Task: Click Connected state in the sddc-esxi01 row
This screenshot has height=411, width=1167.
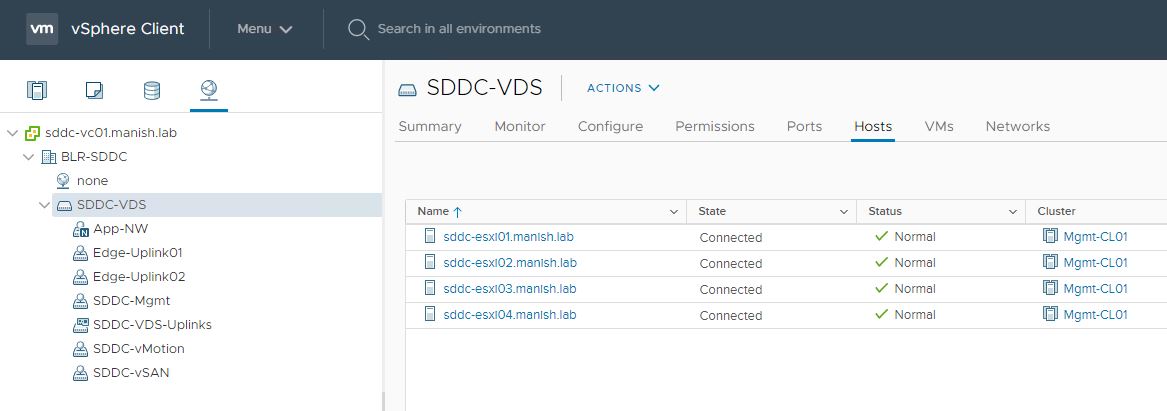Action: 731,238
